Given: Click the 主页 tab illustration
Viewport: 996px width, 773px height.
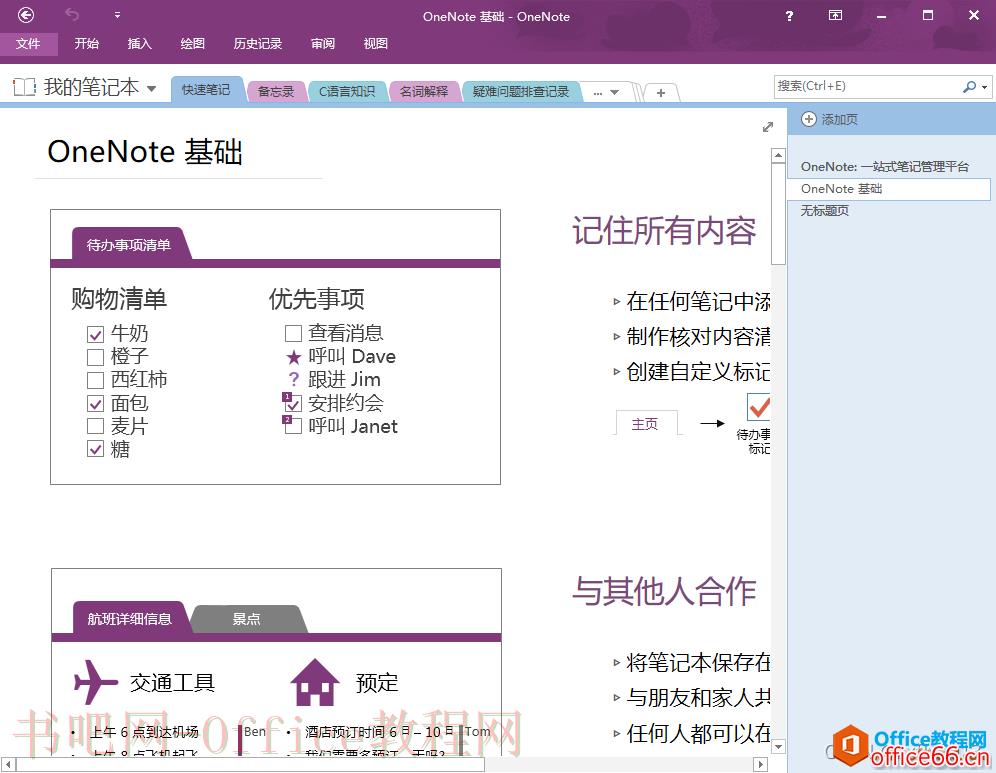Looking at the screenshot, I should (x=645, y=423).
